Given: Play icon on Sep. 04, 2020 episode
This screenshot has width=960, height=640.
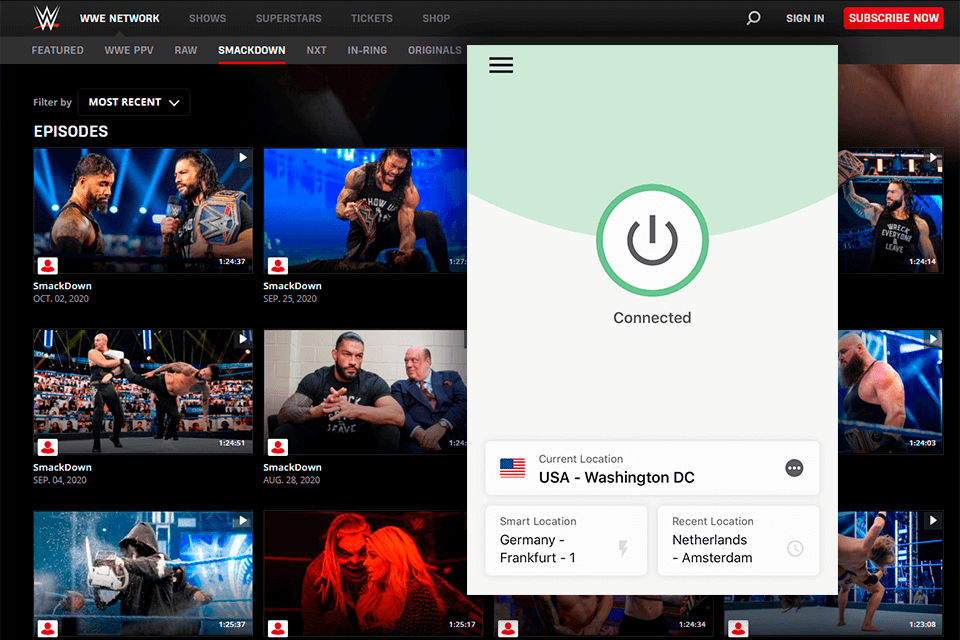Looking at the screenshot, I should [243, 339].
